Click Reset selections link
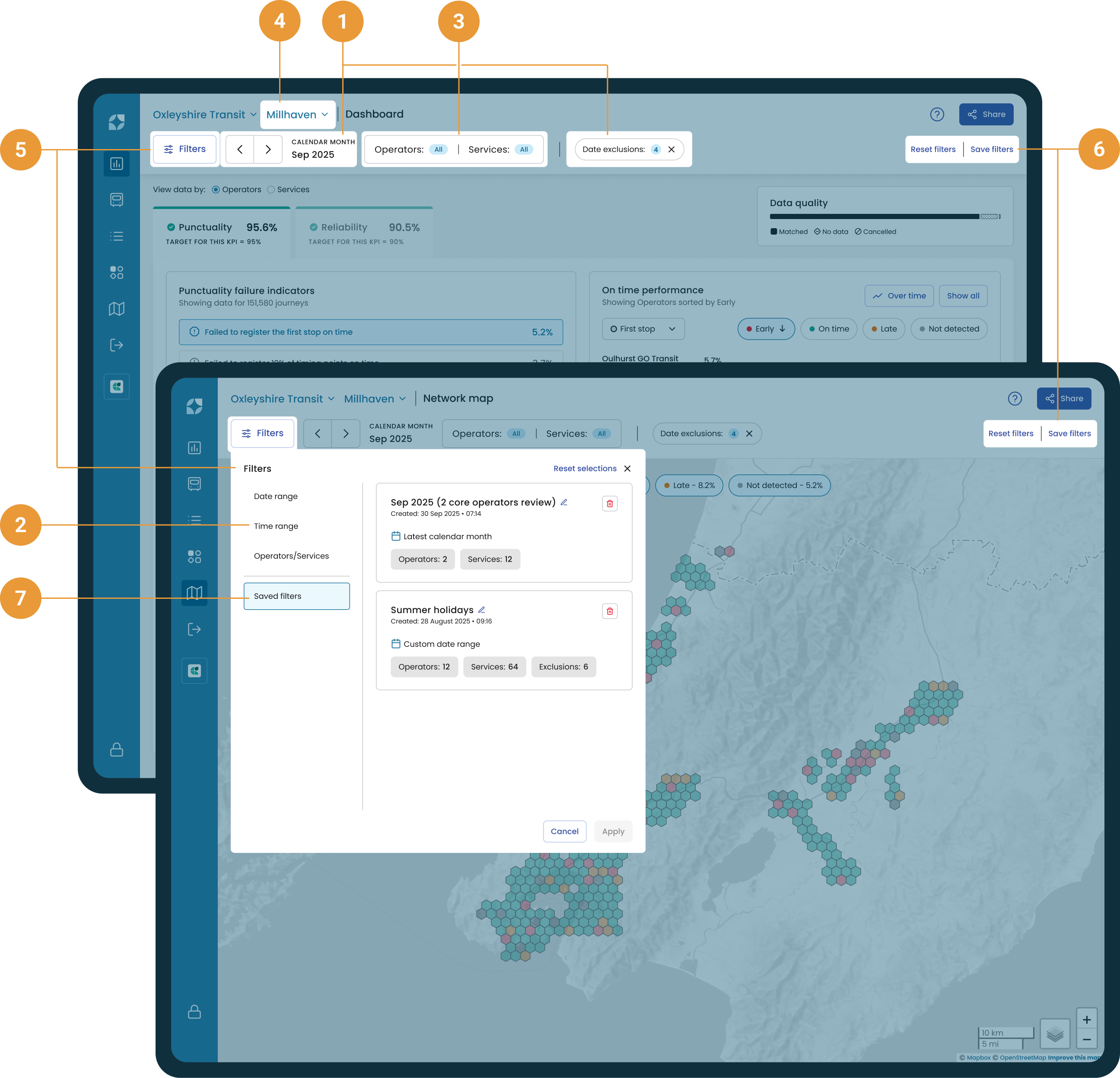The image size is (1120, 1078). click(585, 468)
